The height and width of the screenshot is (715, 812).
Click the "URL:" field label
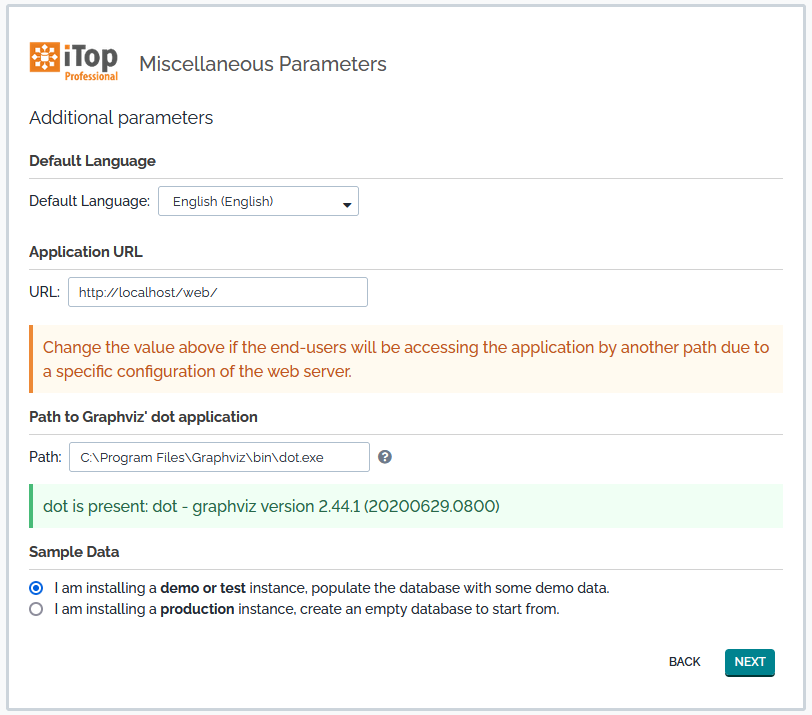[44, 293]
